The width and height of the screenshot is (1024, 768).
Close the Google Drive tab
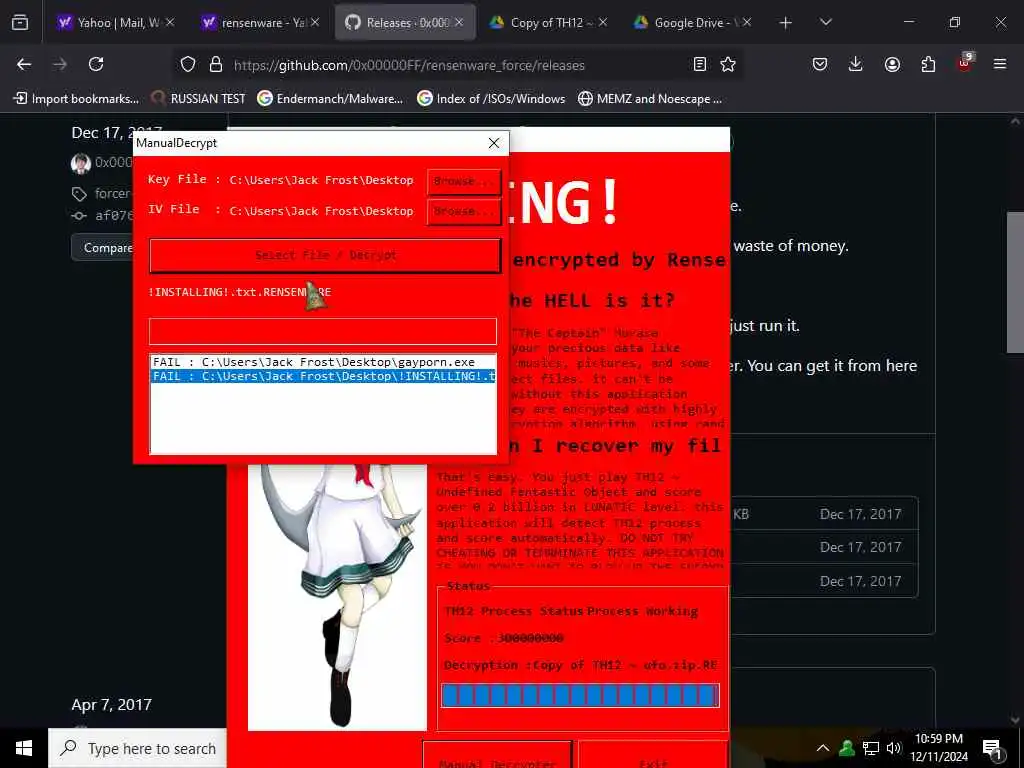(746, 22)
